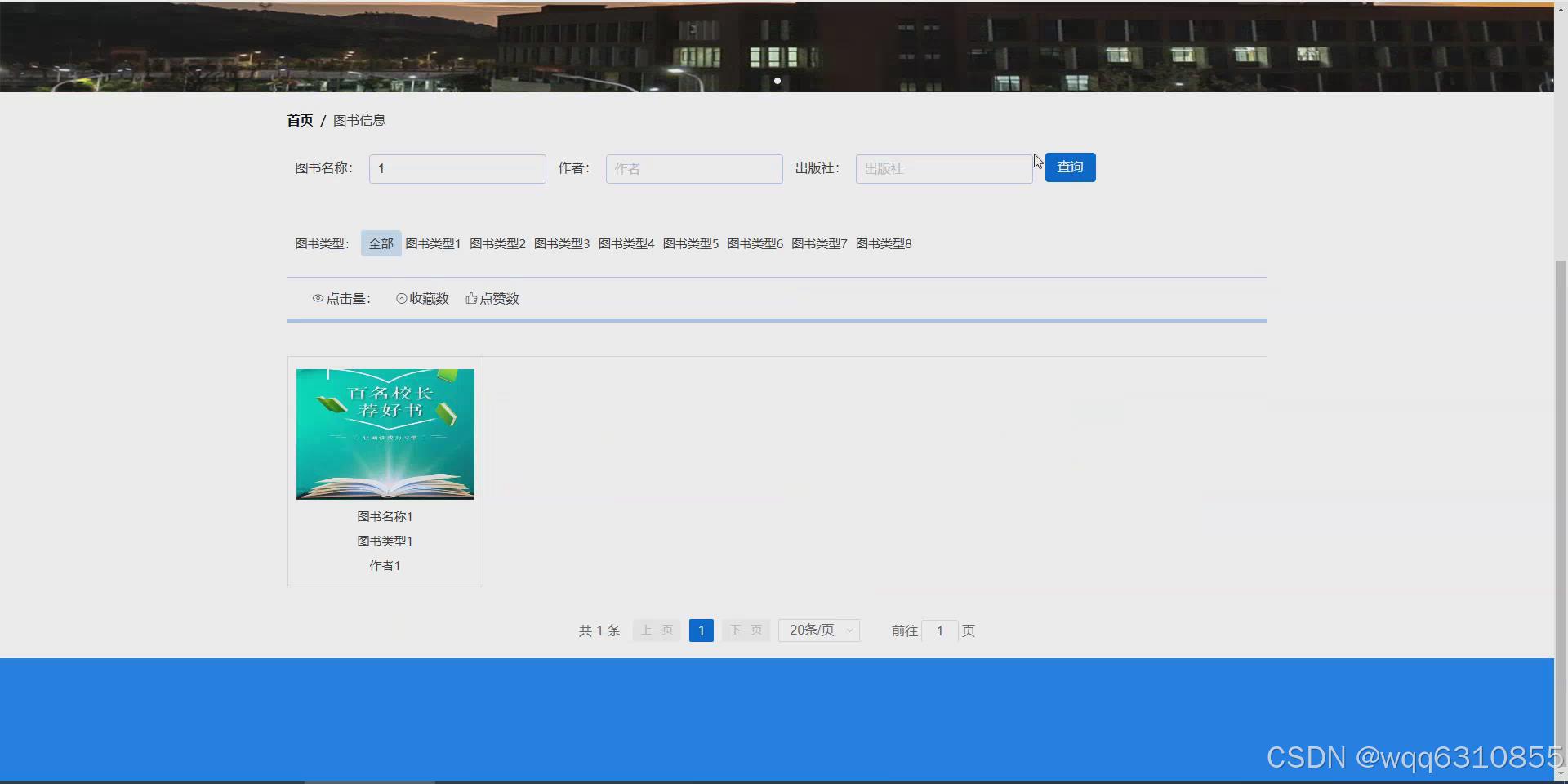The image size is (1568, 784).
Task: Click the 图书信息 breadcrumb item
Action: [x=359, y=120]
